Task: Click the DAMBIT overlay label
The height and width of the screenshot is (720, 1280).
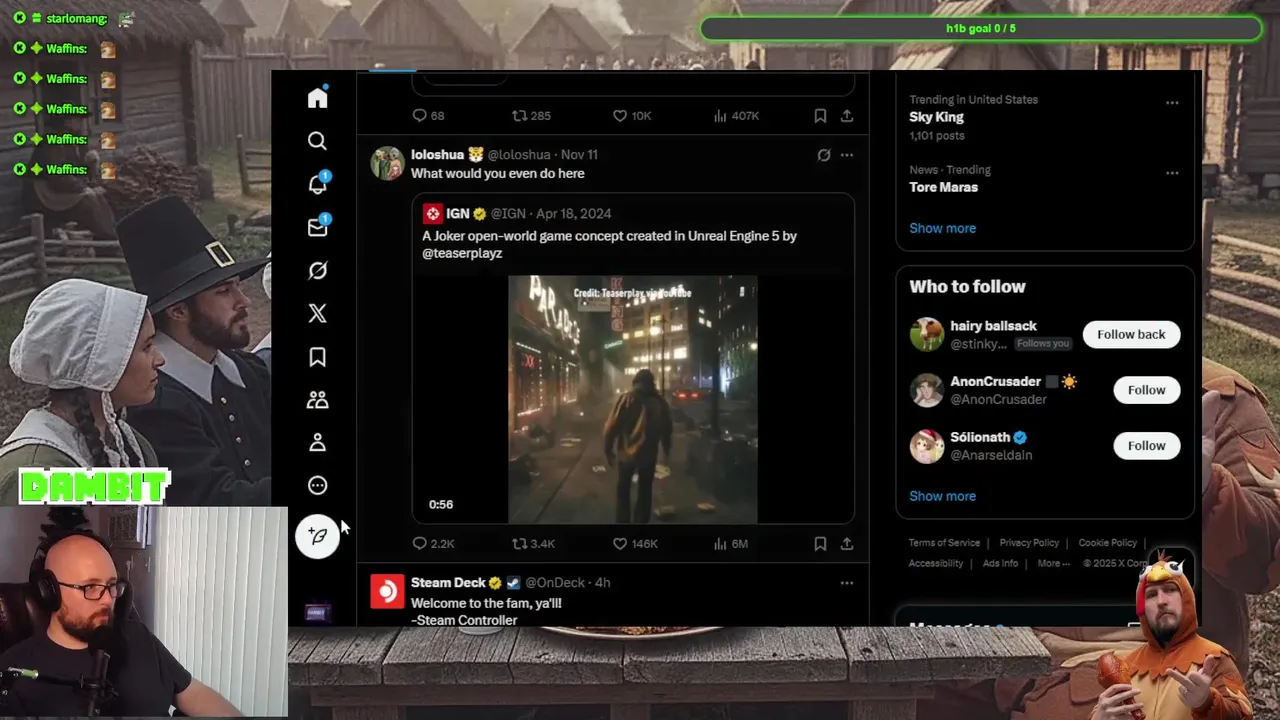Action: 95,488
